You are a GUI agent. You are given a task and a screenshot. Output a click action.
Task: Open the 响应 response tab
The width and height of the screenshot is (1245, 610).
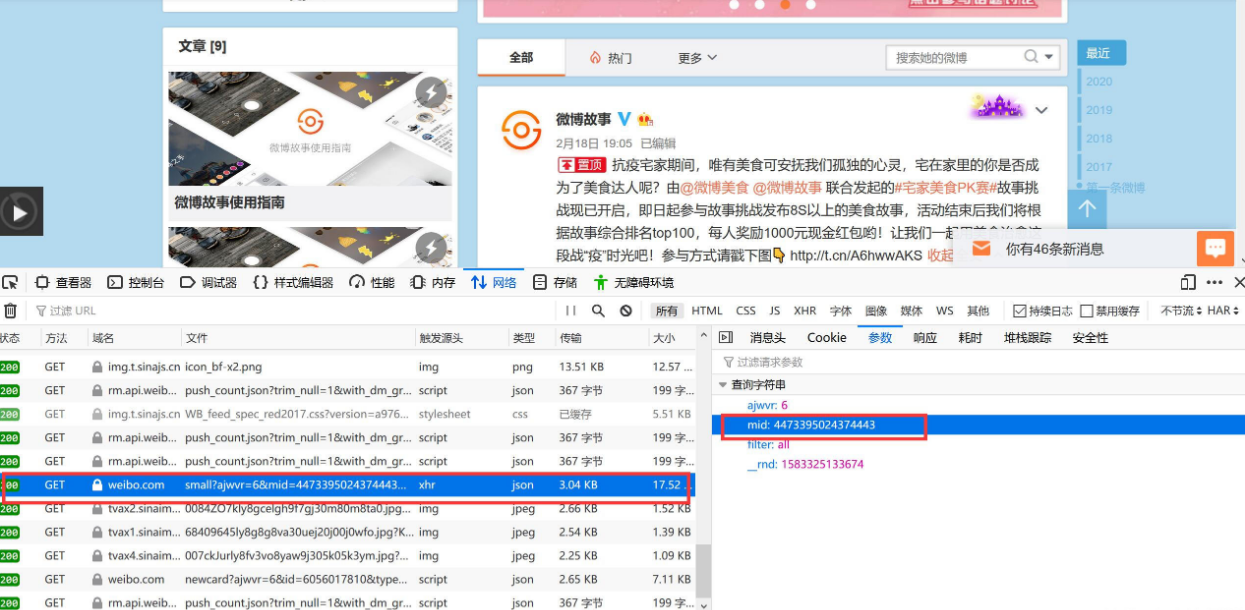click(x=925, y=338)
